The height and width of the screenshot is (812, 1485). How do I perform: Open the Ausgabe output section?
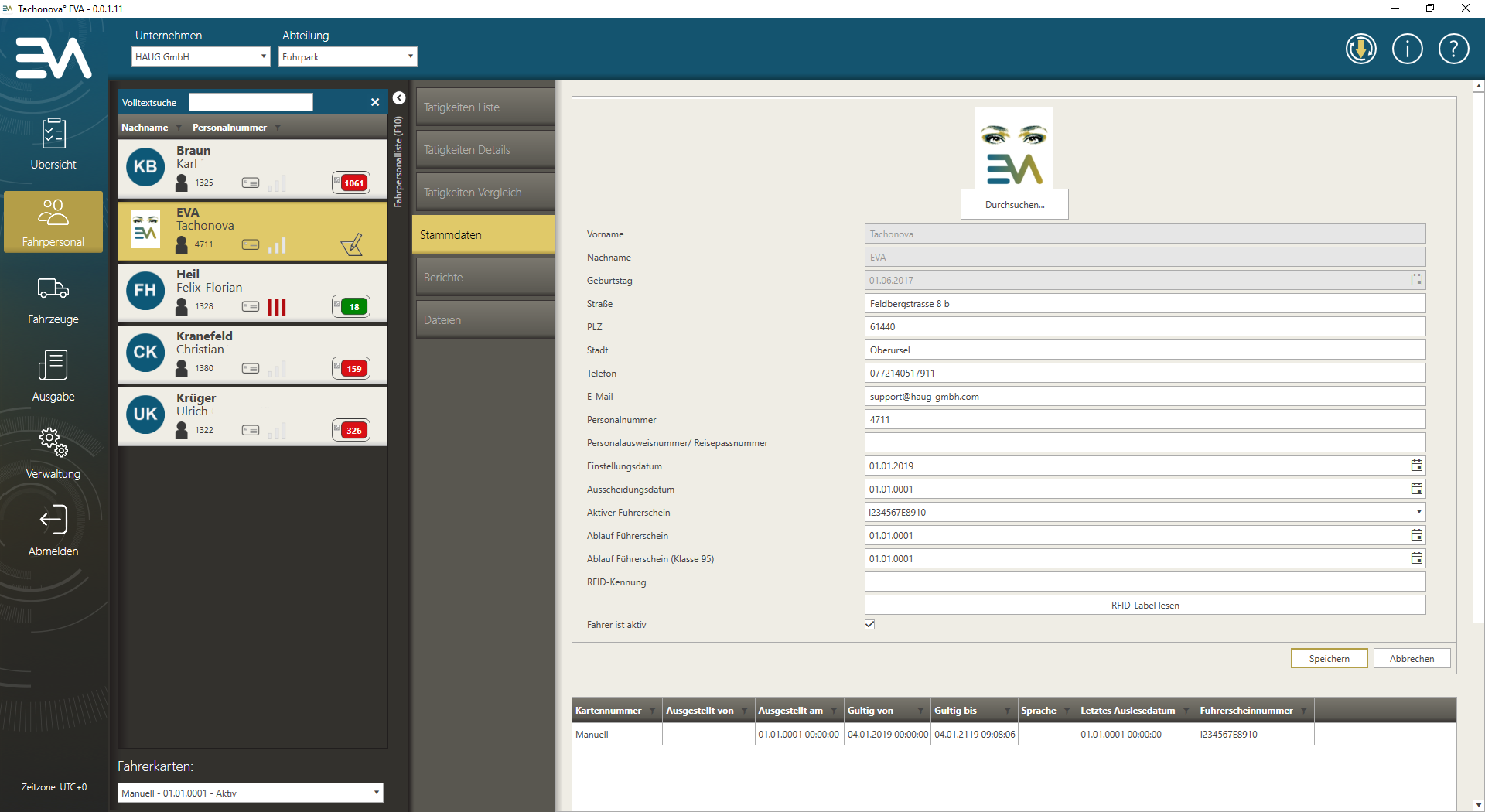[53, 376]
